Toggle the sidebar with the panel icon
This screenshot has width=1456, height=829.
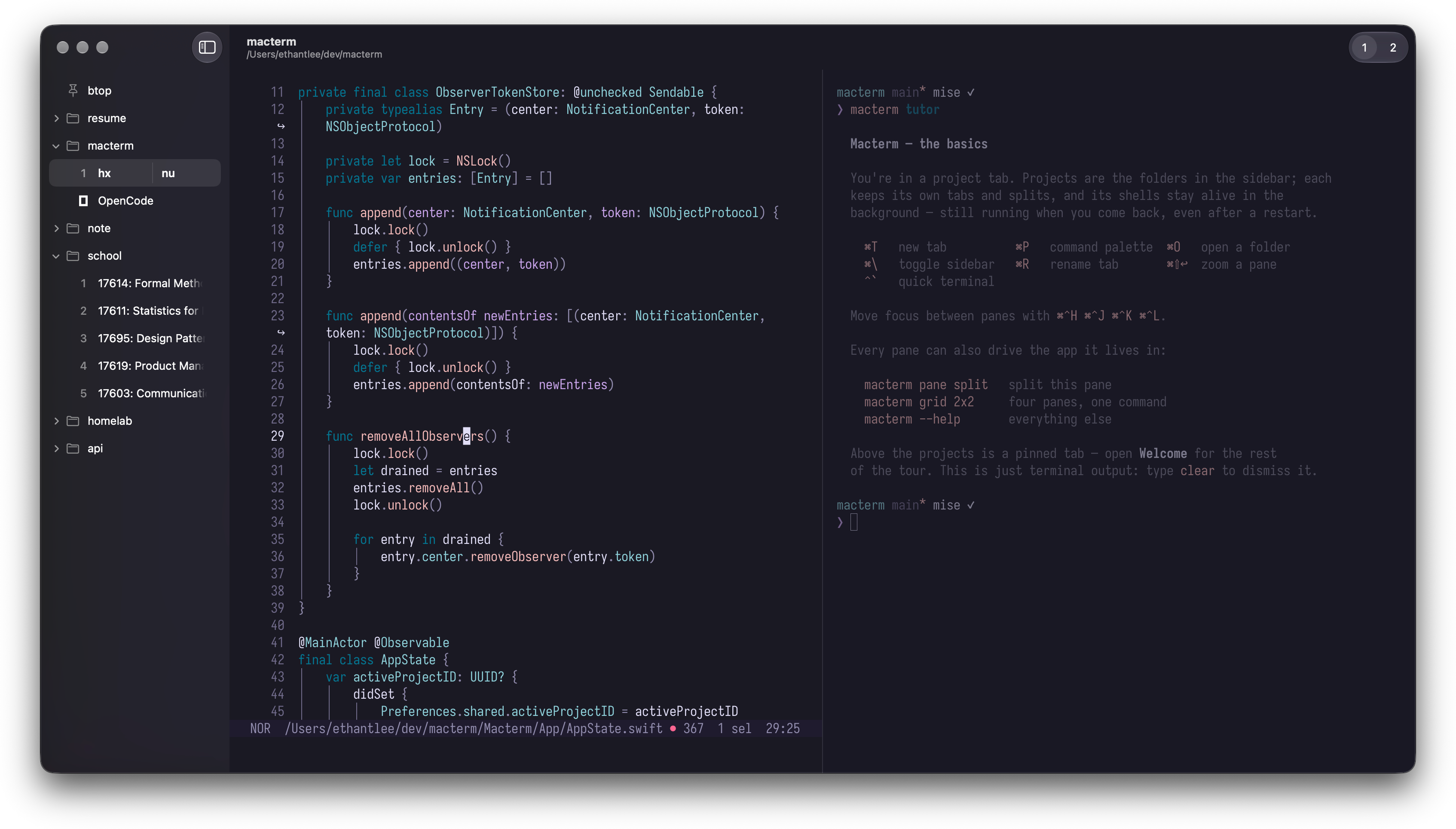pyautogui.click(x=207, y=47)
